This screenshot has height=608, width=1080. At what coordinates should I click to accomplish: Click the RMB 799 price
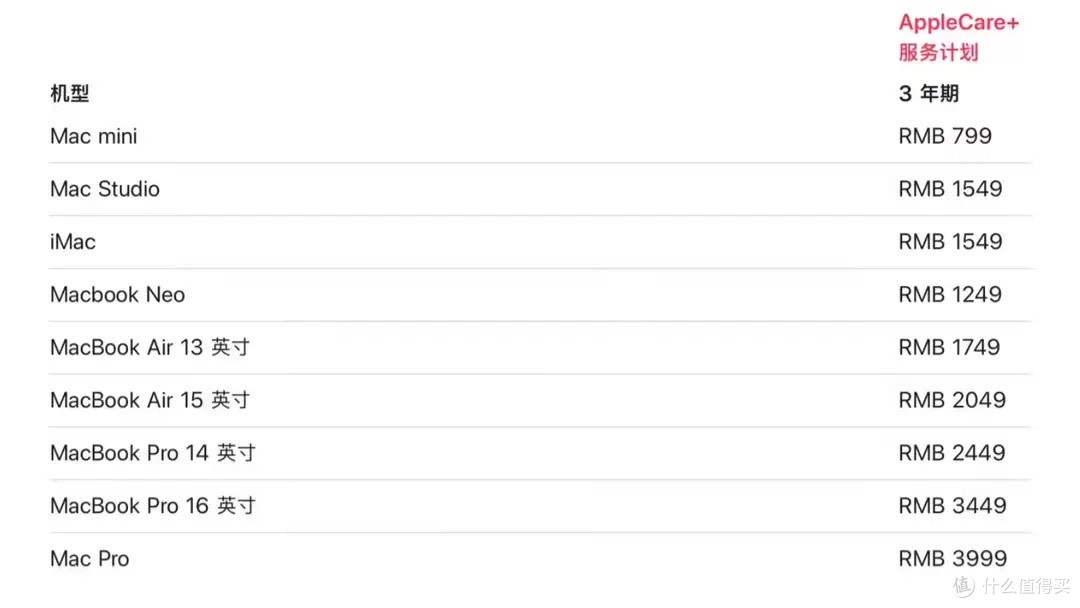[945, 136]
